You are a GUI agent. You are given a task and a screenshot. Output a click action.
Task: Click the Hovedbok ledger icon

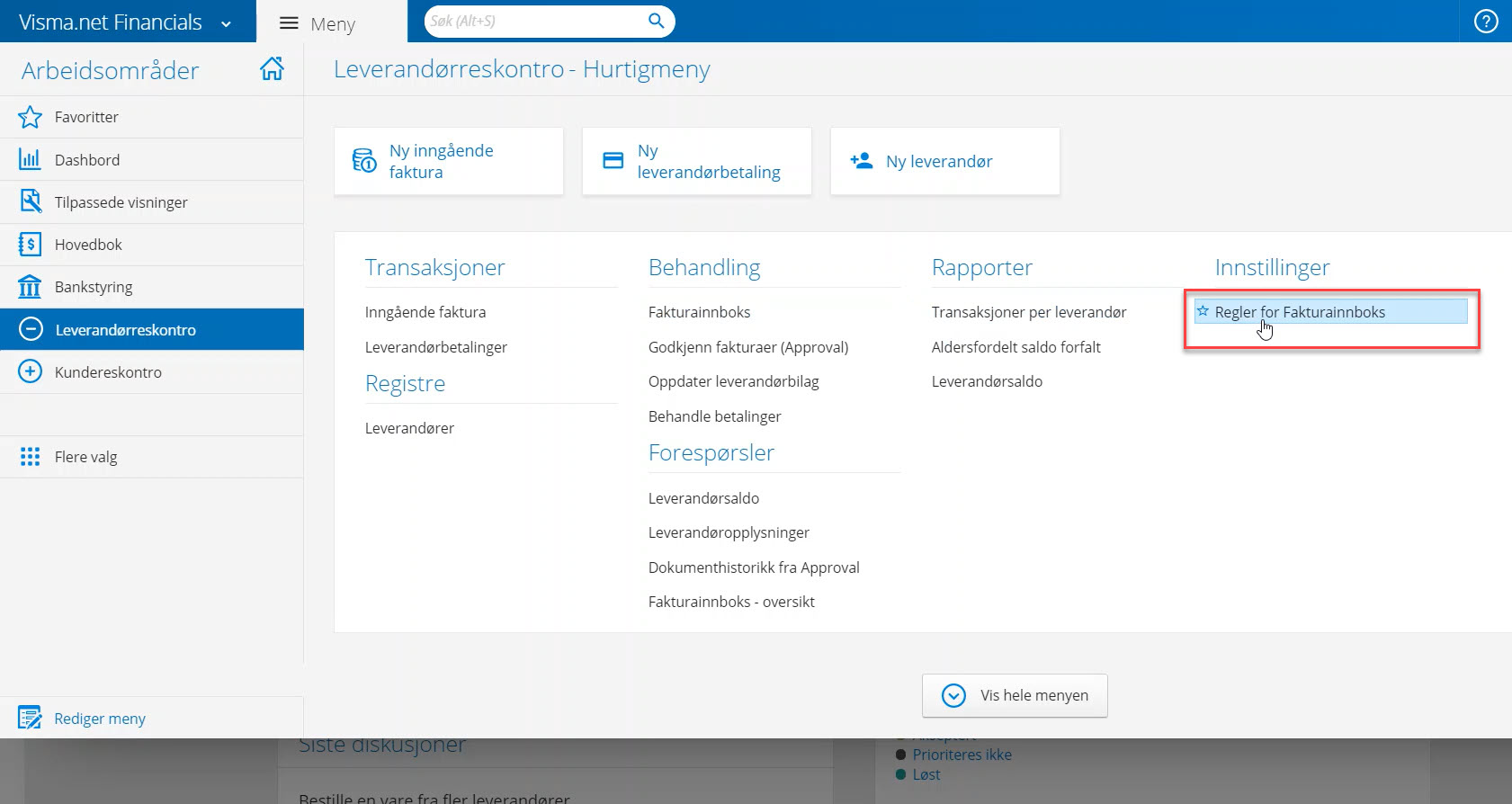[x=30, y=244]
